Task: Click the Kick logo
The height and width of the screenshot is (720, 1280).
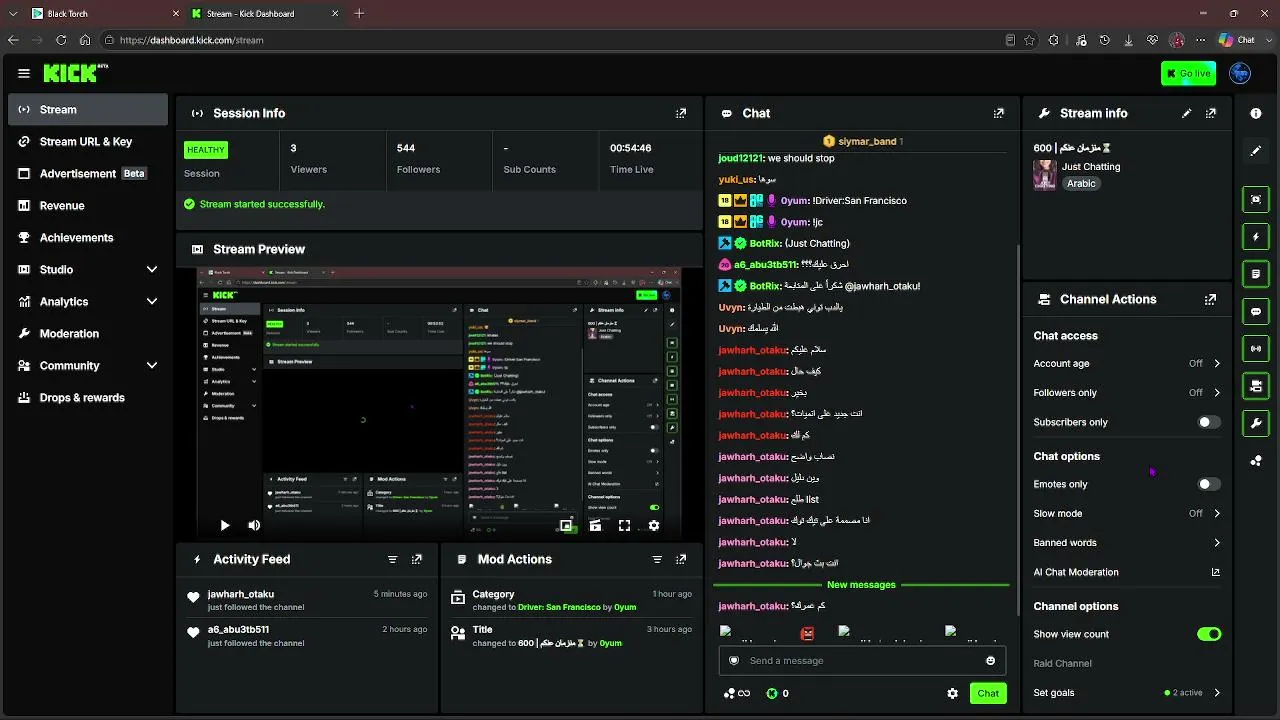Action: (x=76, y=73)
